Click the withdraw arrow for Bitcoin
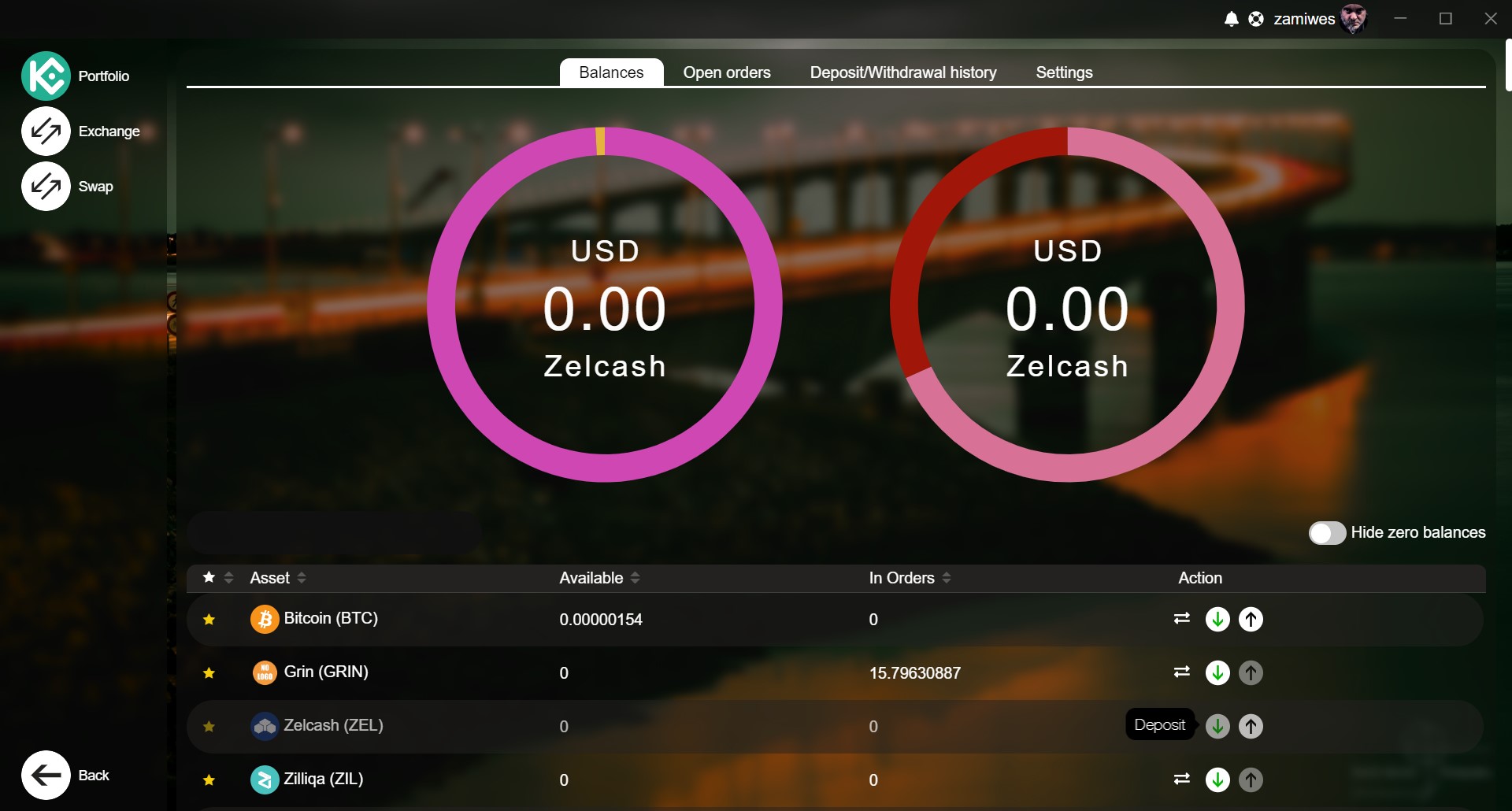Viewport: 1512px width, 811px height. click(1251, 619)
